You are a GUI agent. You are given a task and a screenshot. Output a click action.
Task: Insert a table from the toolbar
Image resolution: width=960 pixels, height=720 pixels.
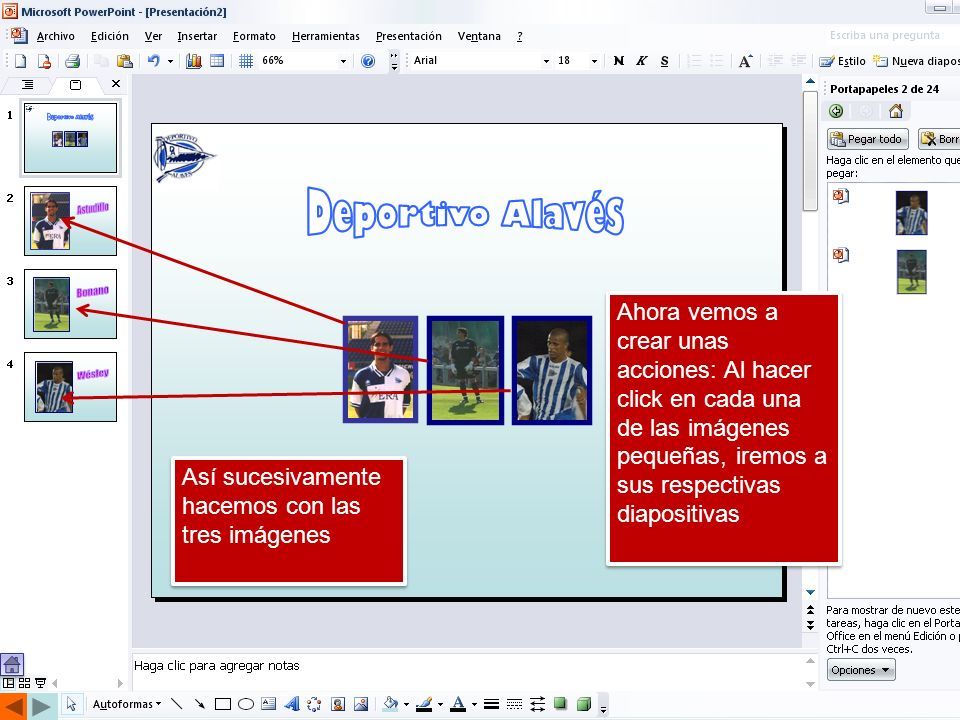click(x=217, y=61)
